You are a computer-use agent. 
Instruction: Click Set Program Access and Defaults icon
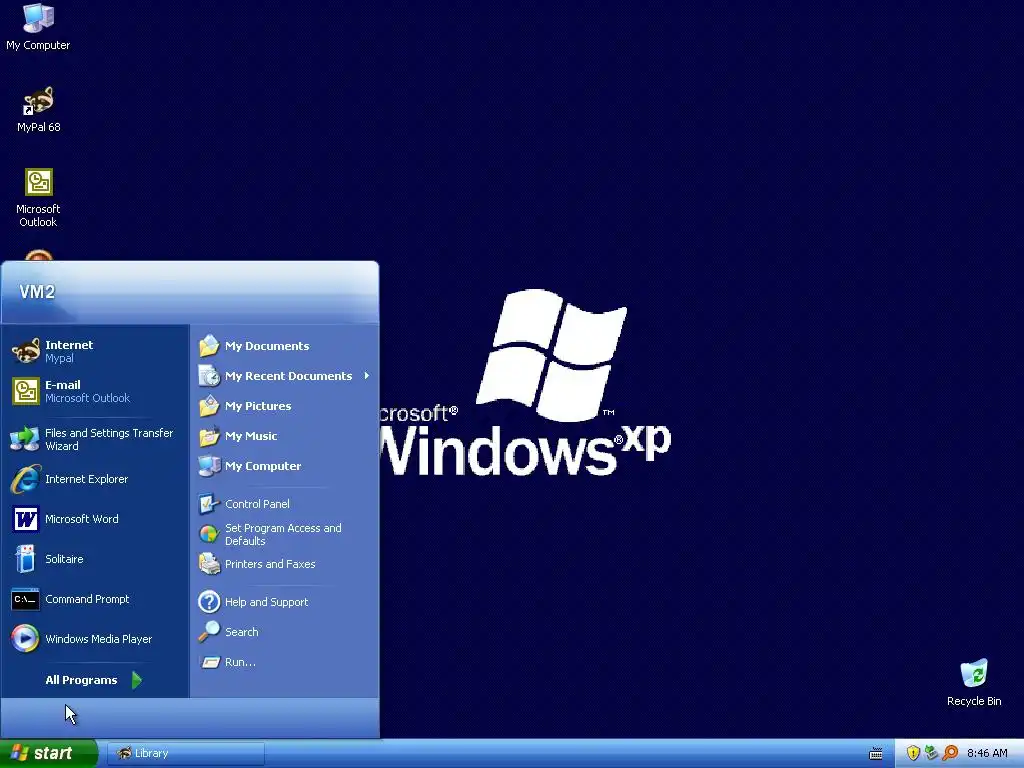tap(209, 534)
